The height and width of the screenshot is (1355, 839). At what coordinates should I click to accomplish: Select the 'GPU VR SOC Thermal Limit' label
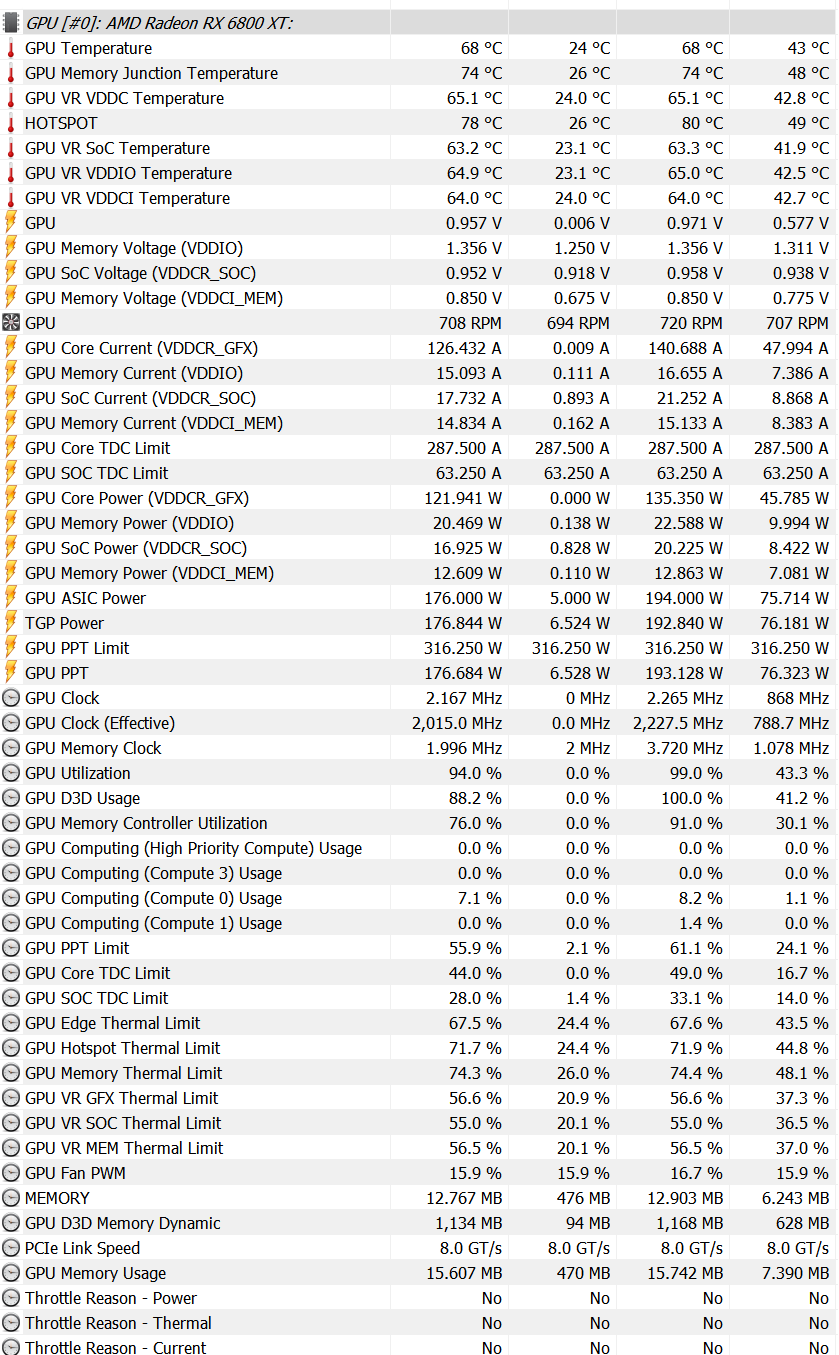[124, 1123]
